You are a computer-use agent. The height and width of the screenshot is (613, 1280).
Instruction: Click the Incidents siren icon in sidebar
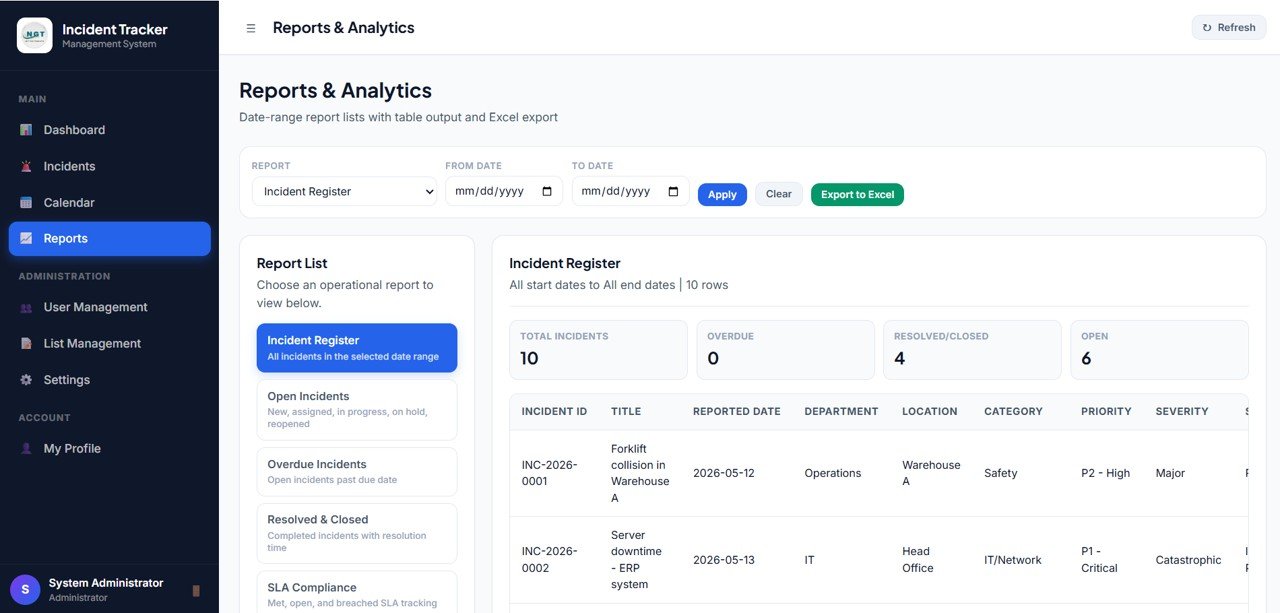click(x=26, y=166)
